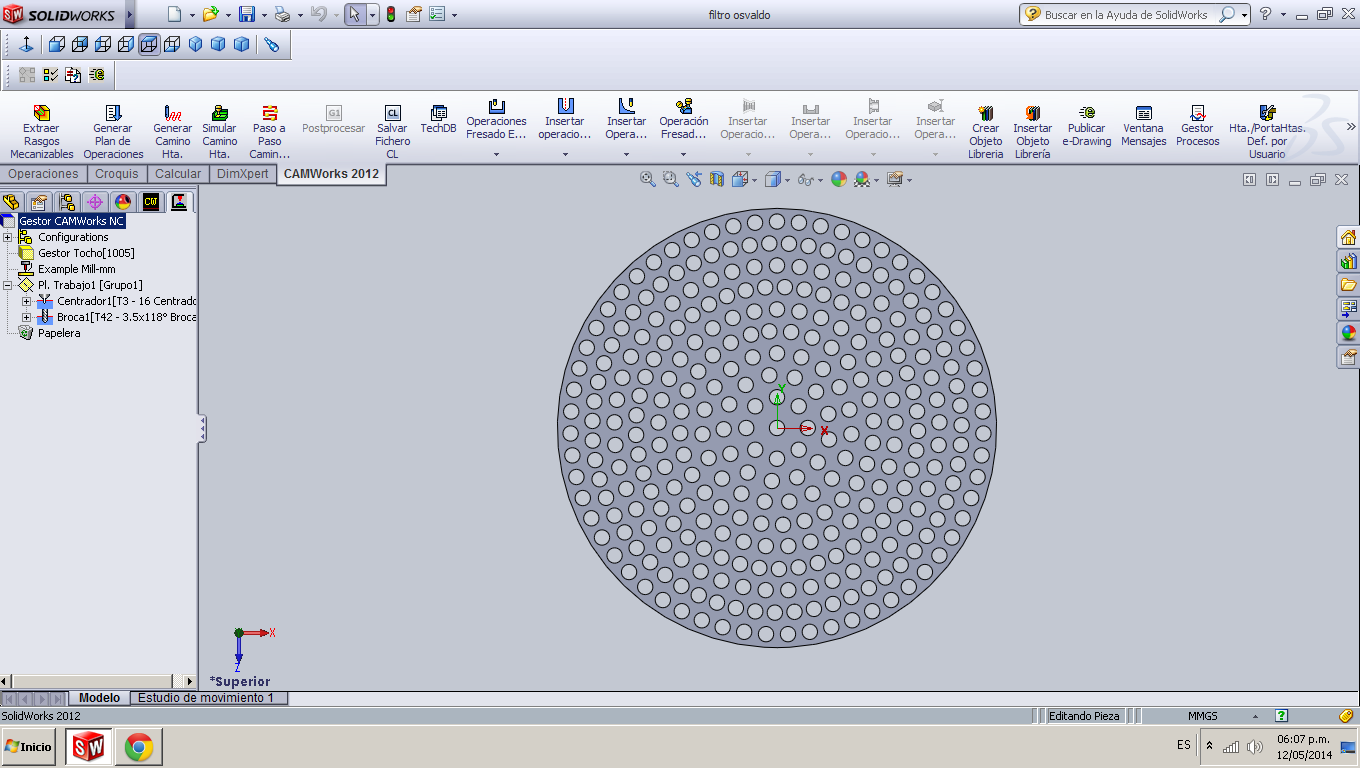
Task: Select the Modelo bottom tab
Action: click(x=99, y=698)
